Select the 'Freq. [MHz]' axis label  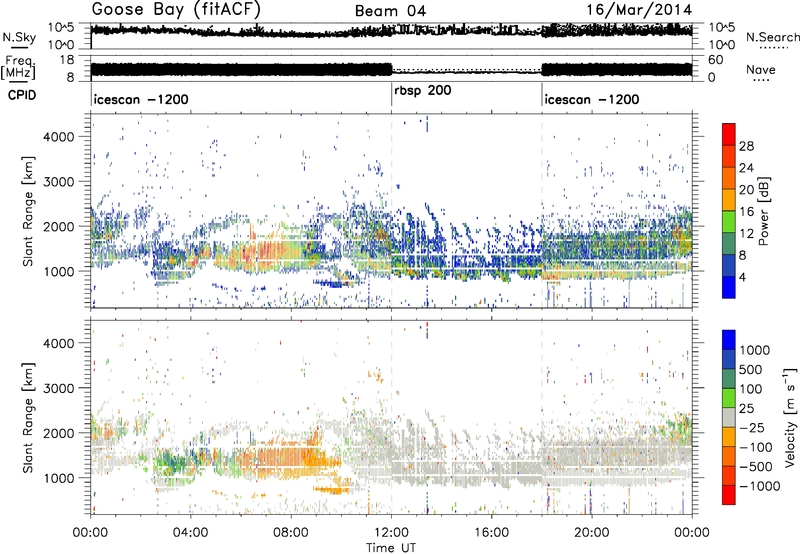pyautogui.click(x=18, y=68)
